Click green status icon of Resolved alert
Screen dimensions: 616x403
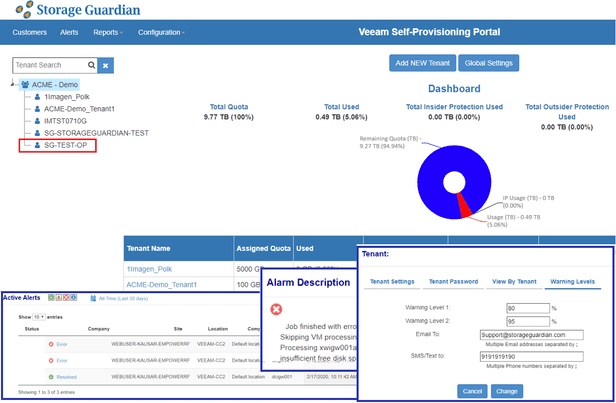(51, 377)
